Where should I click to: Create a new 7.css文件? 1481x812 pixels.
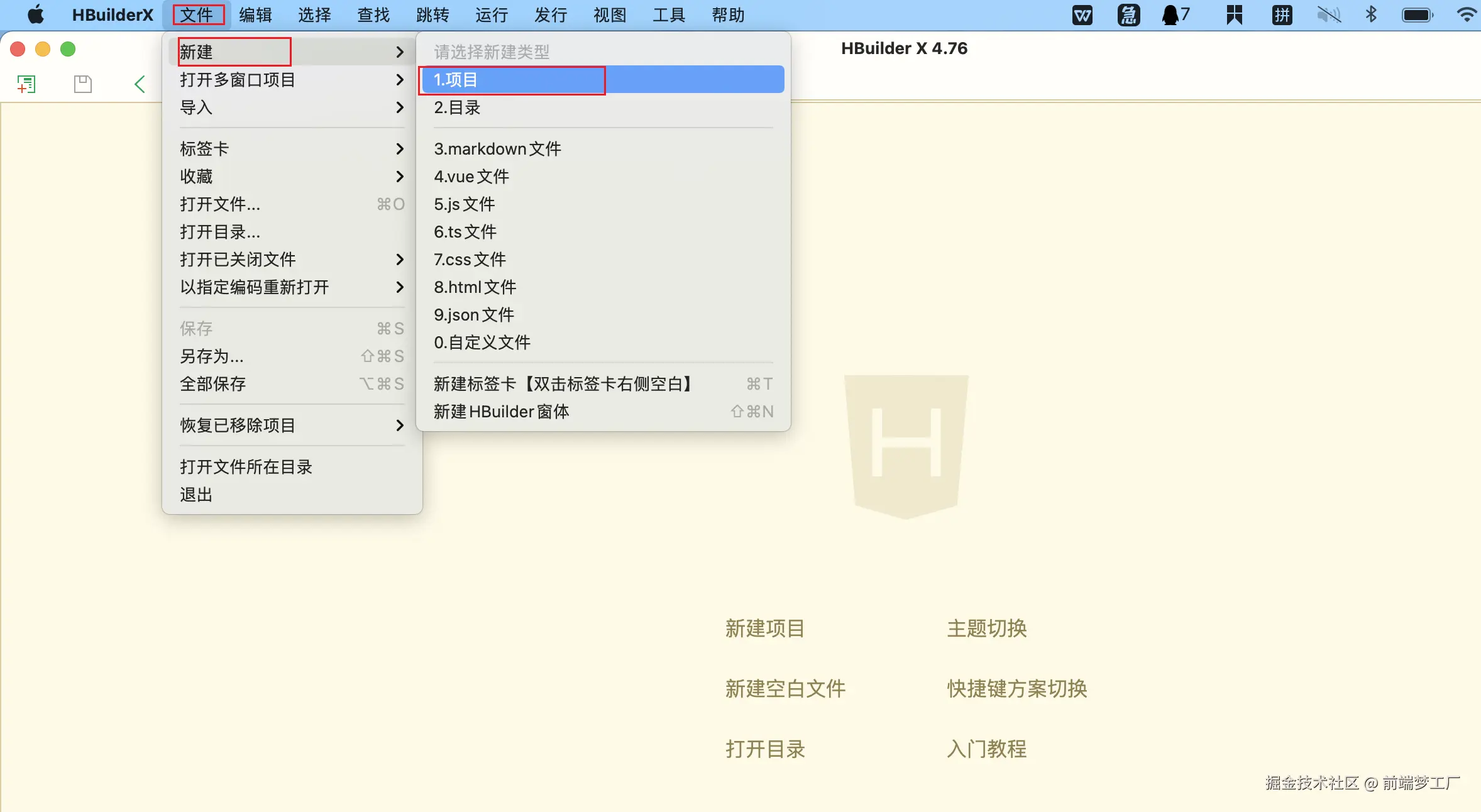(603, 259)
